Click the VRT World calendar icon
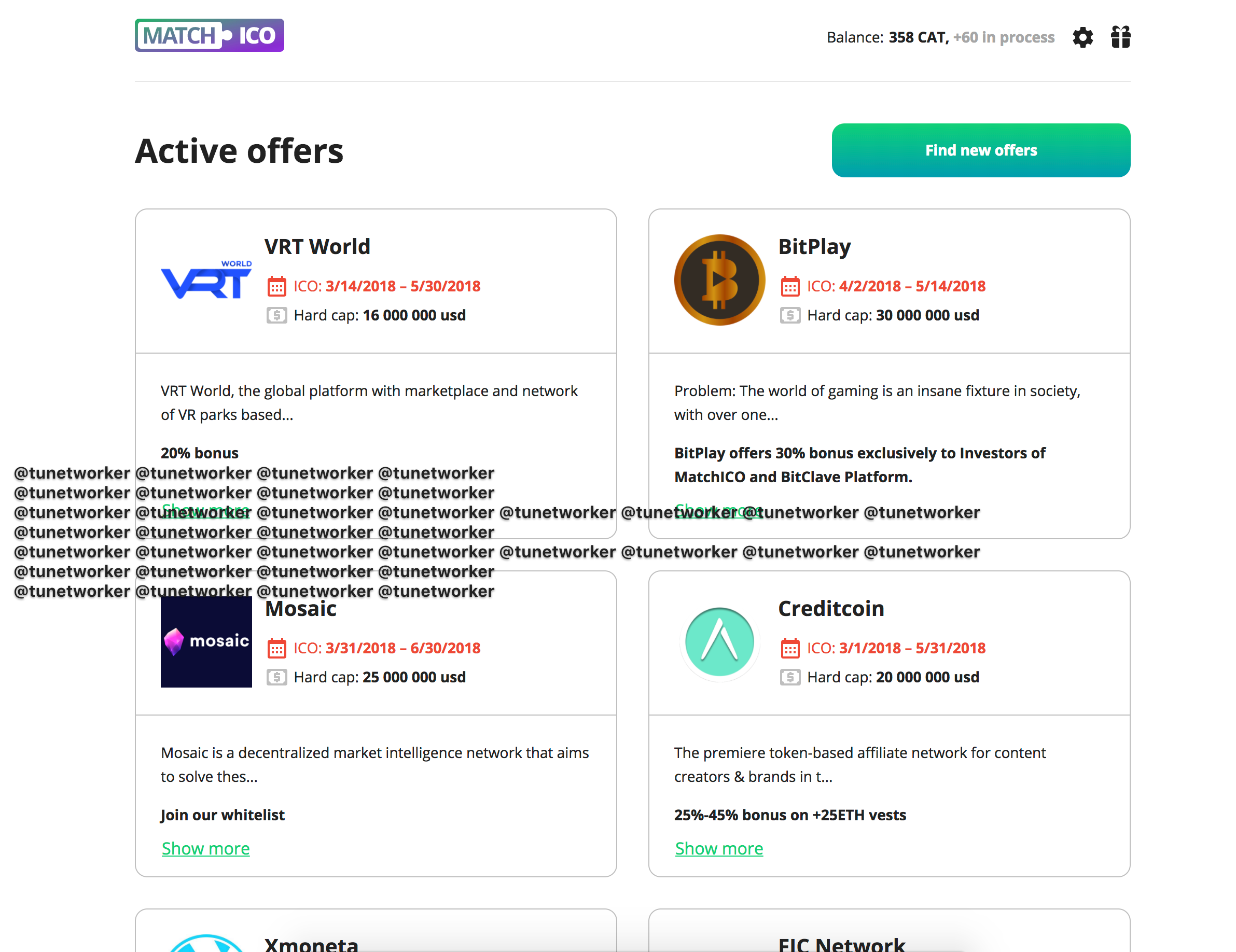1236x952 pixels. (x=276, y=286)
